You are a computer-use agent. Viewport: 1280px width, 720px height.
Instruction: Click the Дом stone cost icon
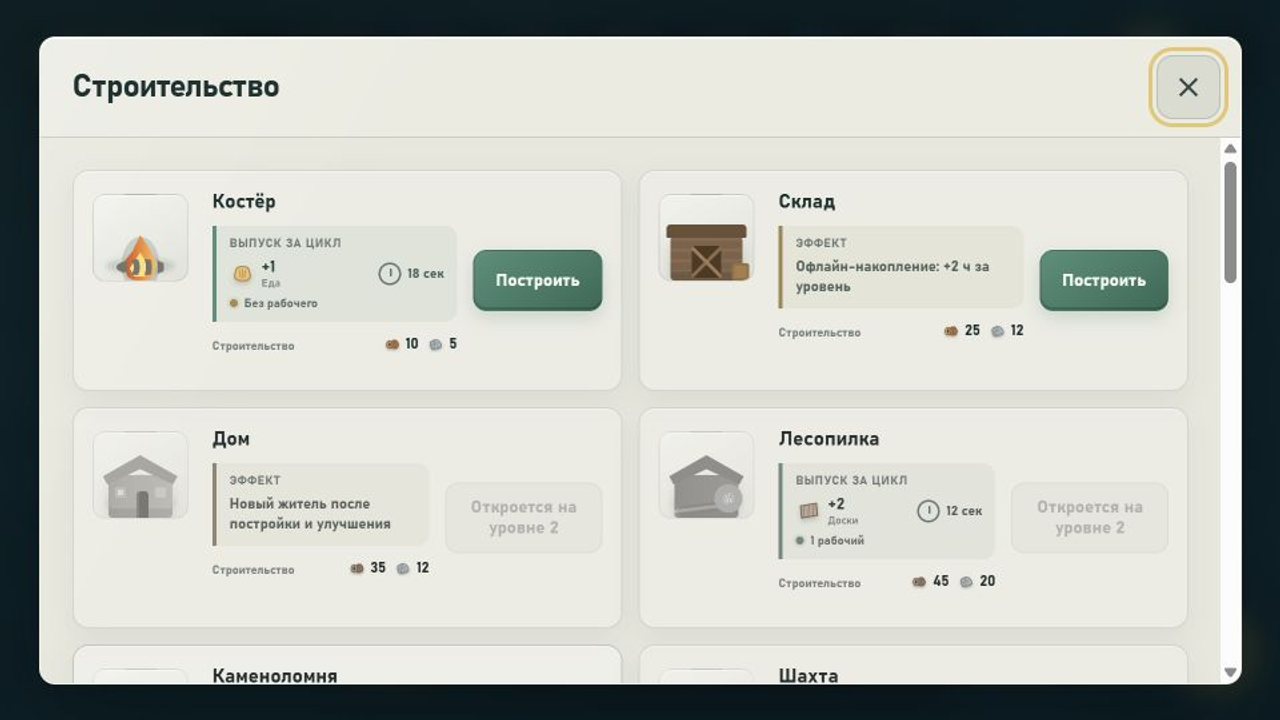tap(403, 568)
